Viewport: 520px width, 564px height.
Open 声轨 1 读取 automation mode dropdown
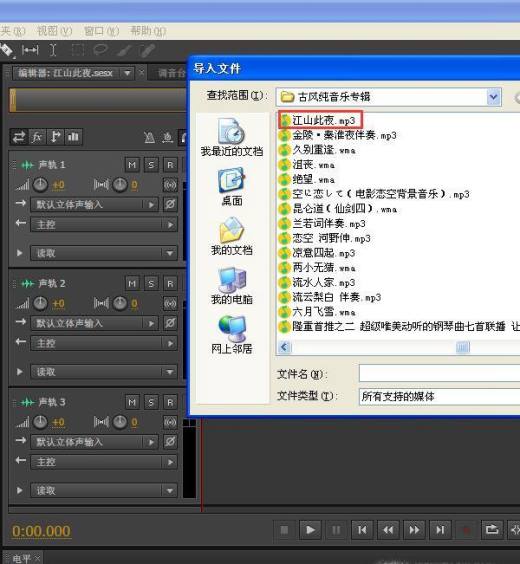[104, 253]
